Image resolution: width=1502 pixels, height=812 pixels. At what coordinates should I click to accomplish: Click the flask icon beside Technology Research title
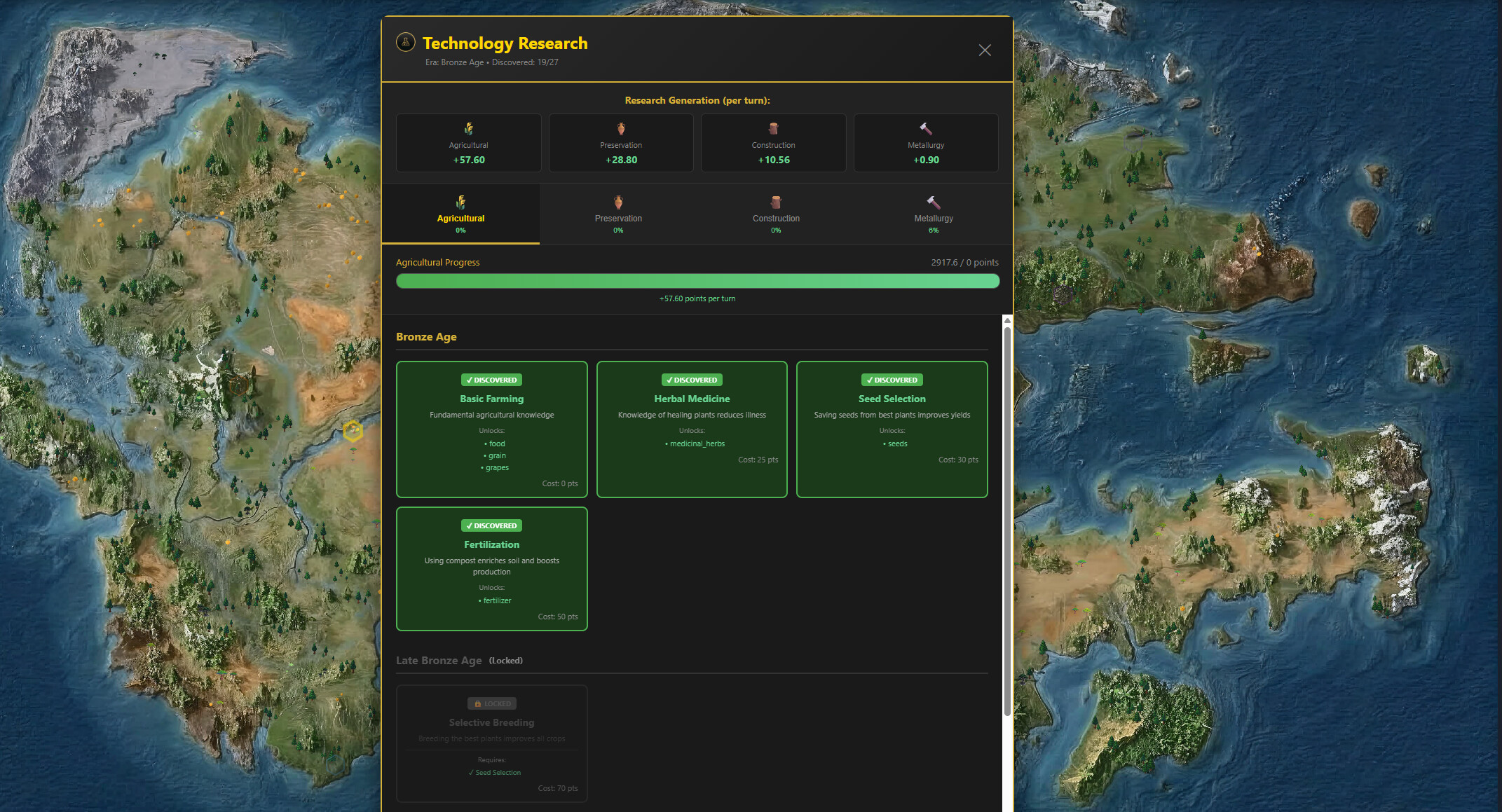coord(405,42)
